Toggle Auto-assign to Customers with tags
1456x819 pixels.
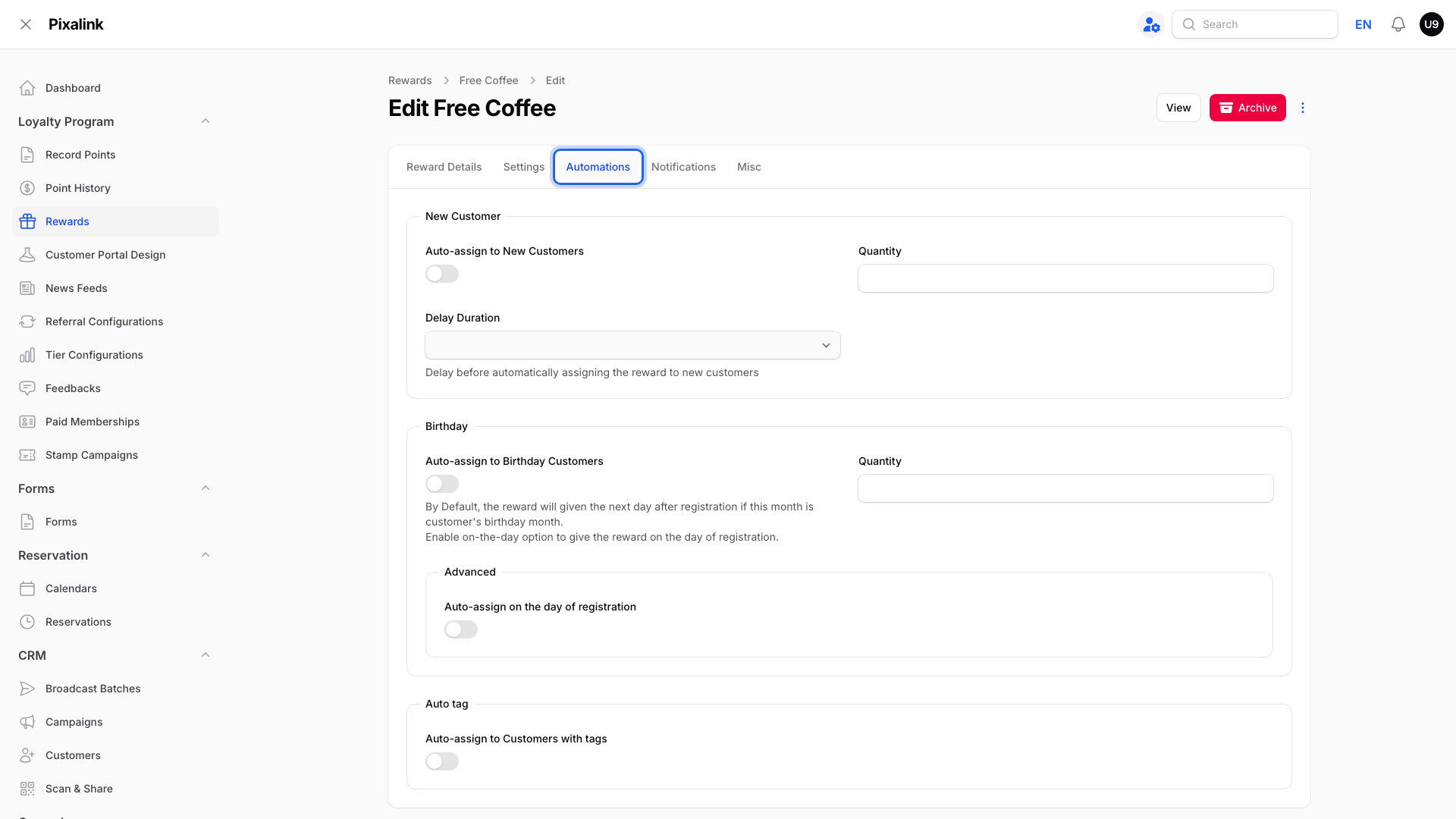(x=442, y=761)
